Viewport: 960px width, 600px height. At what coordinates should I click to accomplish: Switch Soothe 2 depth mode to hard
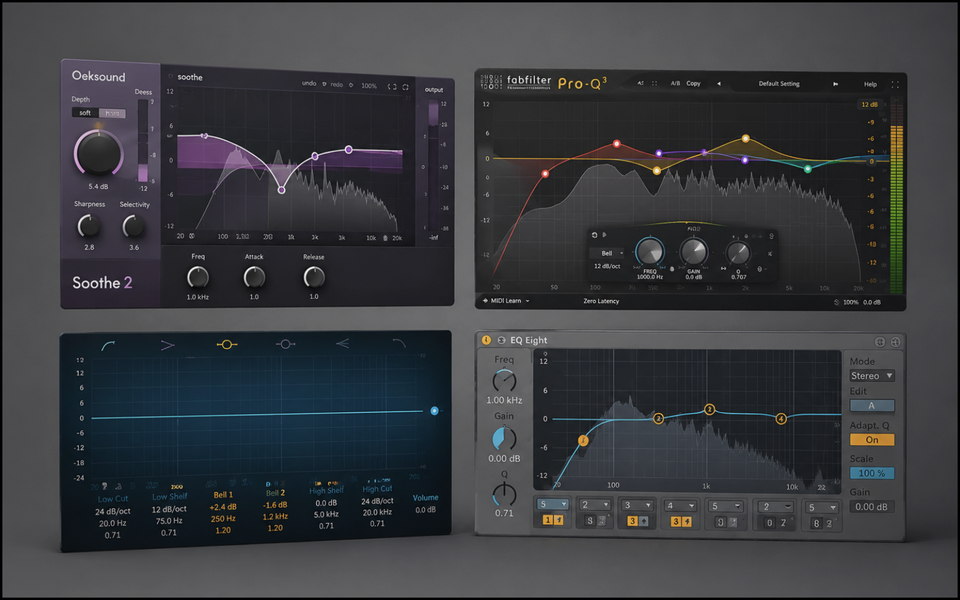tap(112, 113)
